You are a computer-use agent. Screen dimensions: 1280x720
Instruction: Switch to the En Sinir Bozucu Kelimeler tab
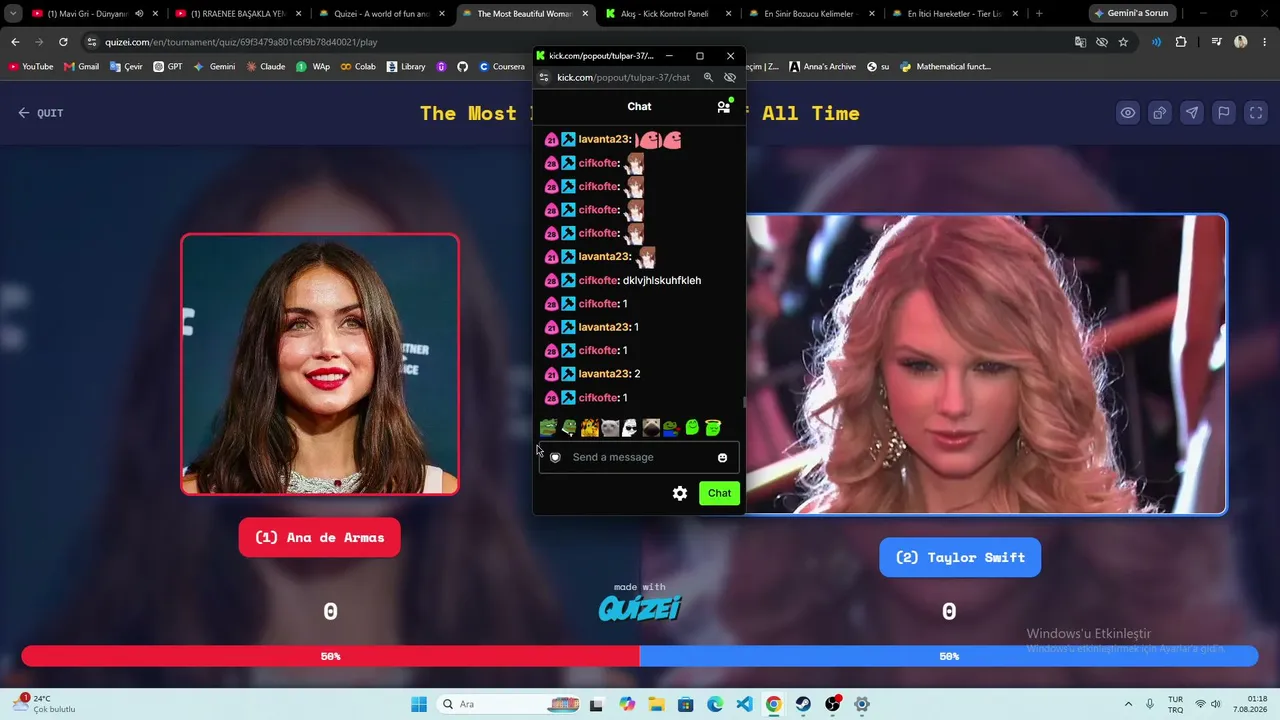coord(812,14)
